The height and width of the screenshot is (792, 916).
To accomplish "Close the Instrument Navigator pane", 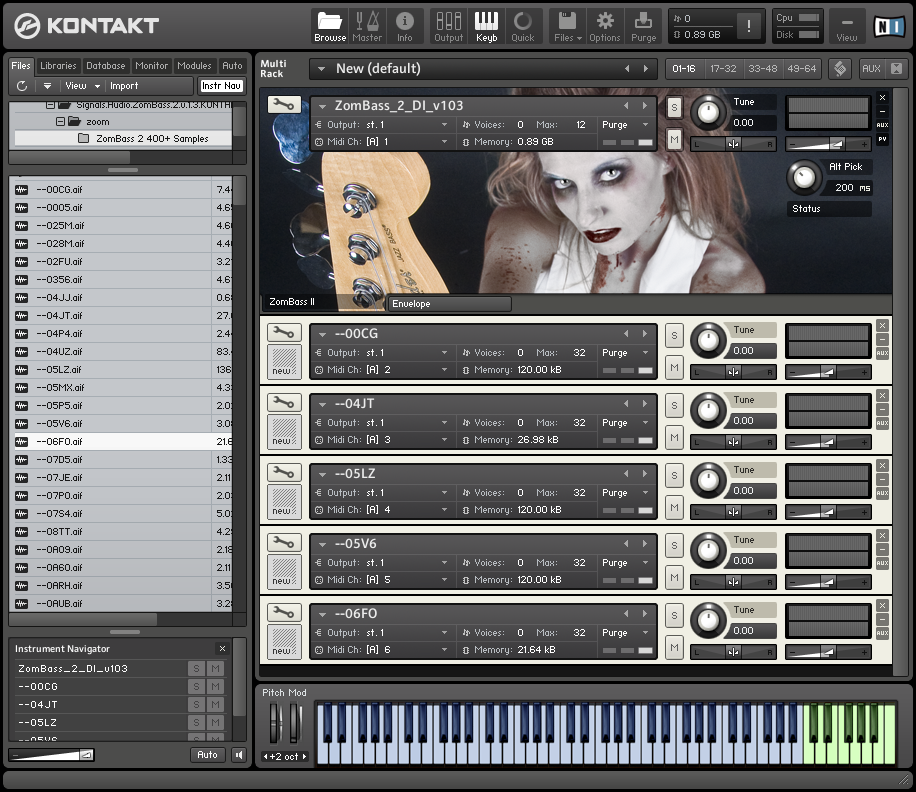I will [222, 648].
